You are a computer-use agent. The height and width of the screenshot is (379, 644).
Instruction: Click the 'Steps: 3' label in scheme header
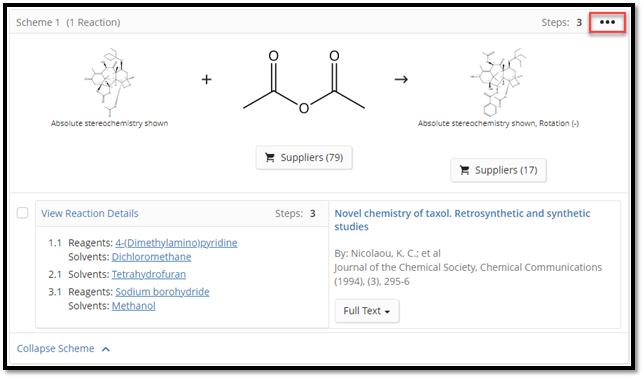[561, 23]
